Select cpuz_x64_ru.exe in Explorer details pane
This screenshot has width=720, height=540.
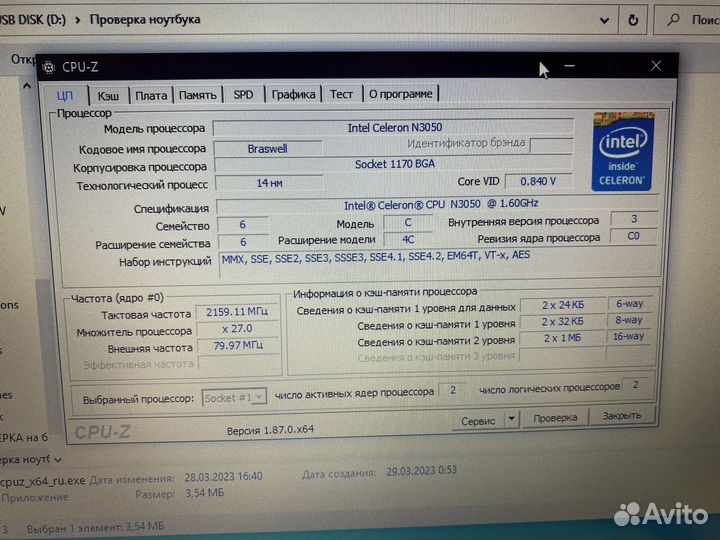point(43,481)
